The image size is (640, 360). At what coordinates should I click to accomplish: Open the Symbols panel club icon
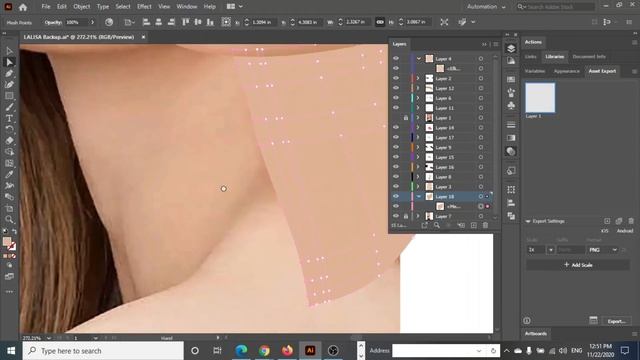[511, 105]
